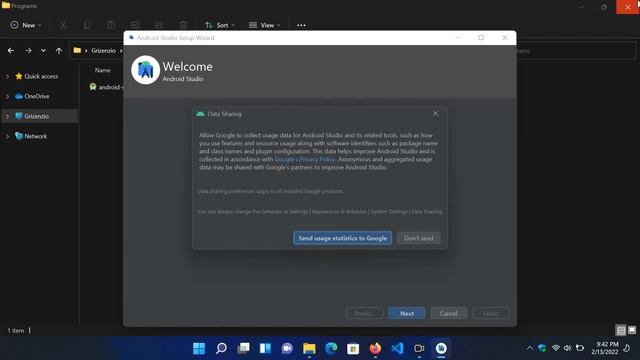Click the Paste icon in File Explorer

[111, 25]
